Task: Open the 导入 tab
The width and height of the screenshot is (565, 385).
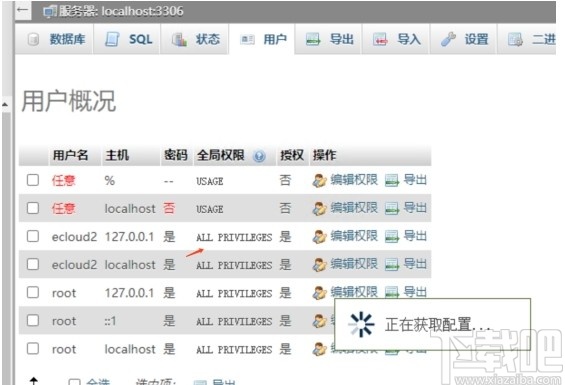Action: click(x=395, y=39)
